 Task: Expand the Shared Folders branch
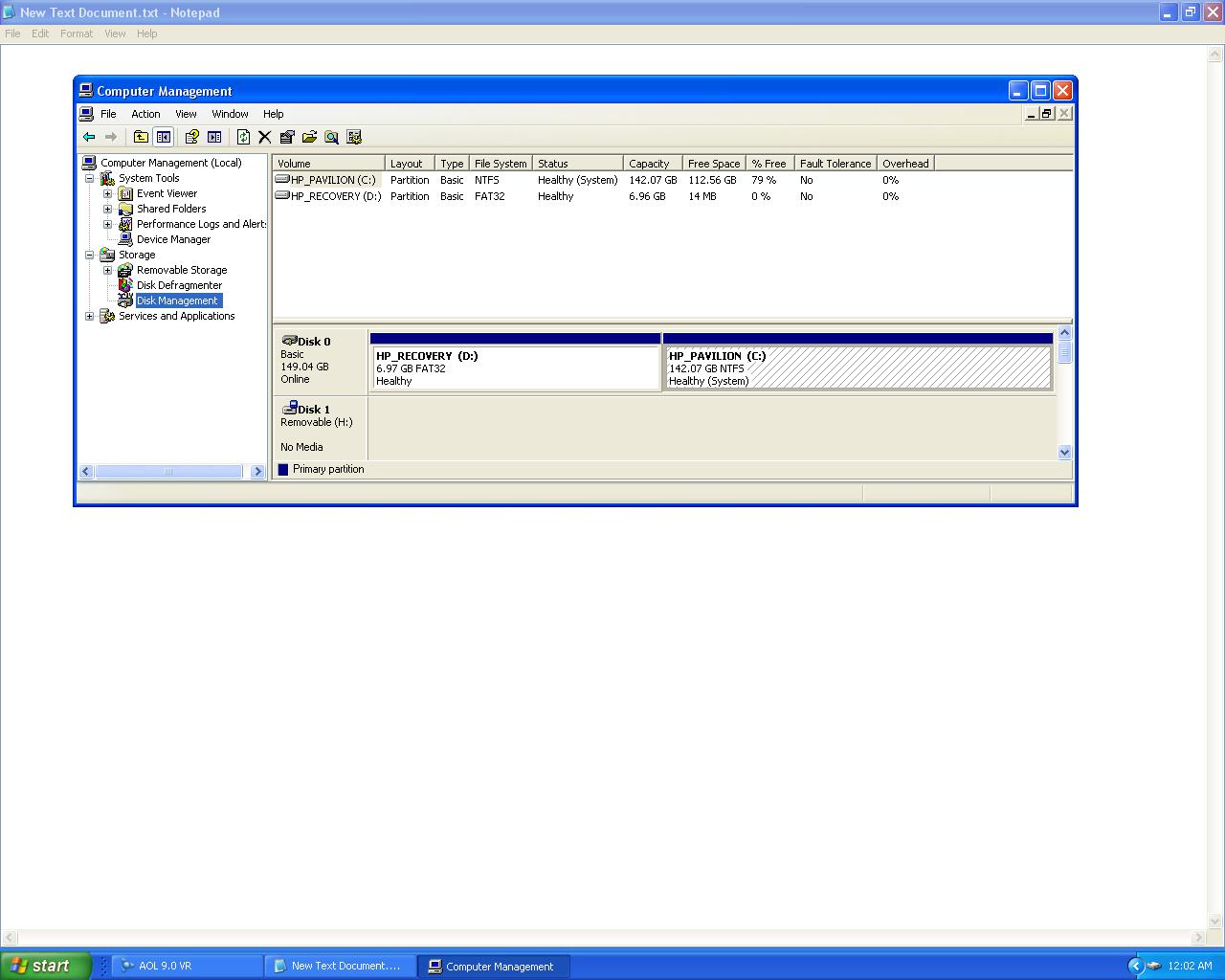pyautogui.click(x=108, y=209)
